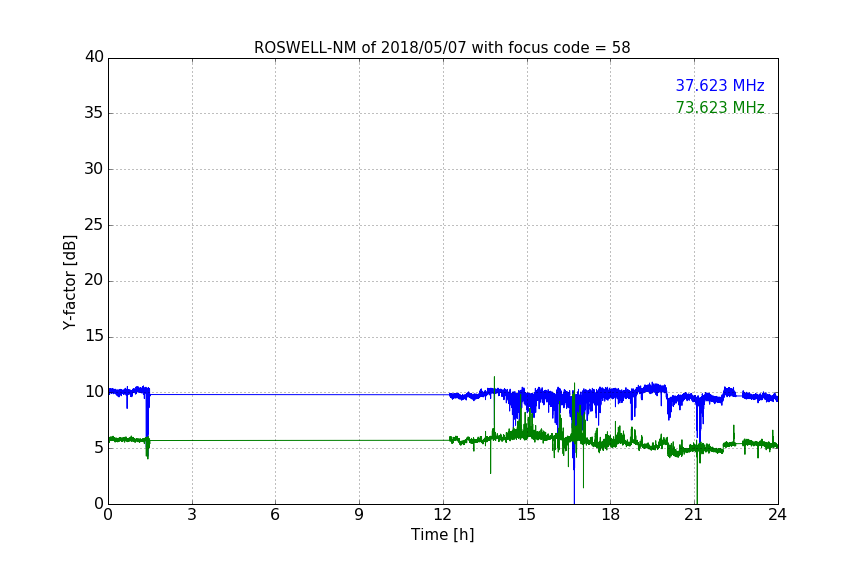864x576 pixels.
Task: Click x-axis tick label 21
Action: [x=694, y=515]
